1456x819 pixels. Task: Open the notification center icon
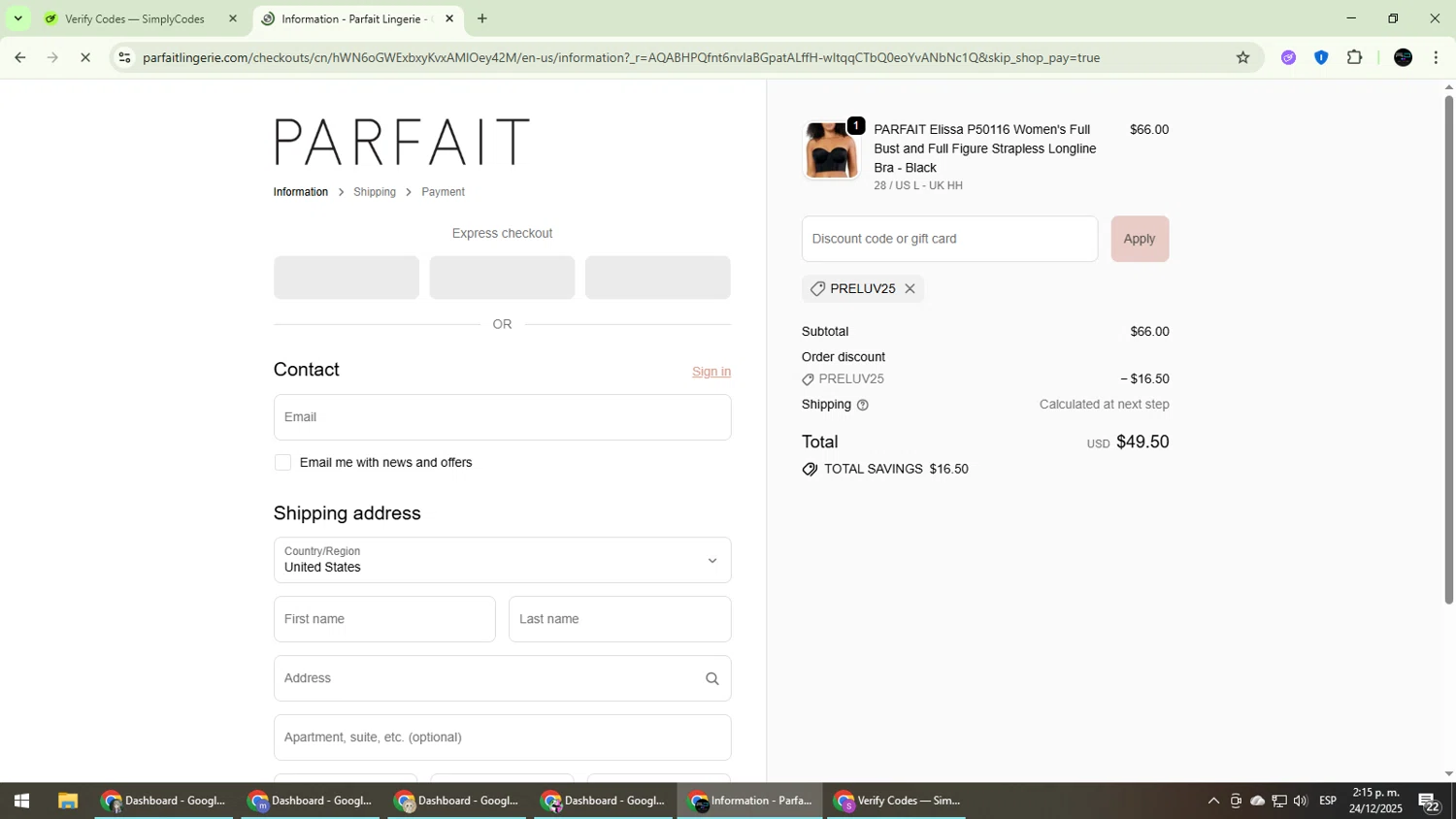(1429, 802)
